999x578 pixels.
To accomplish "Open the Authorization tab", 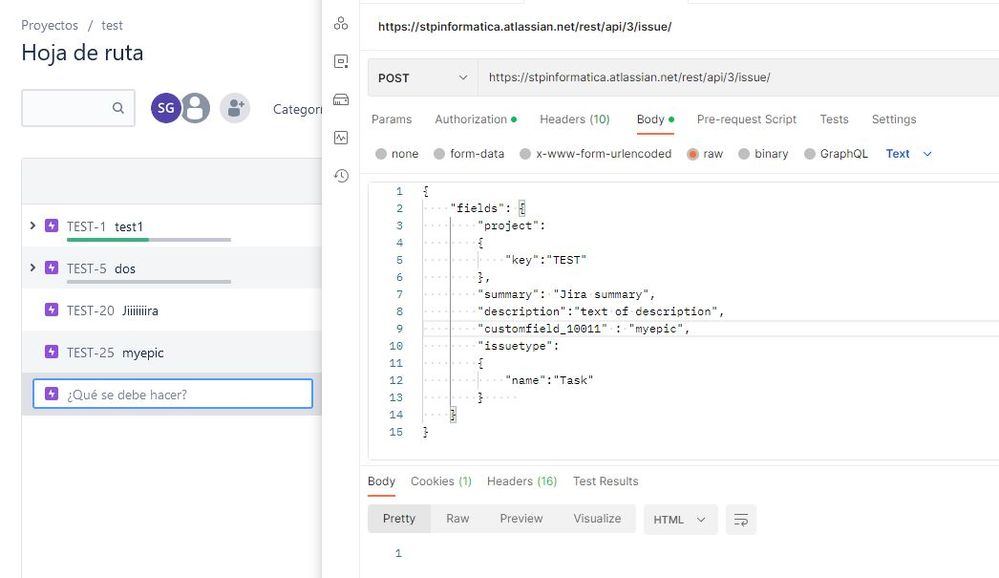I will [x=475, y=119].
